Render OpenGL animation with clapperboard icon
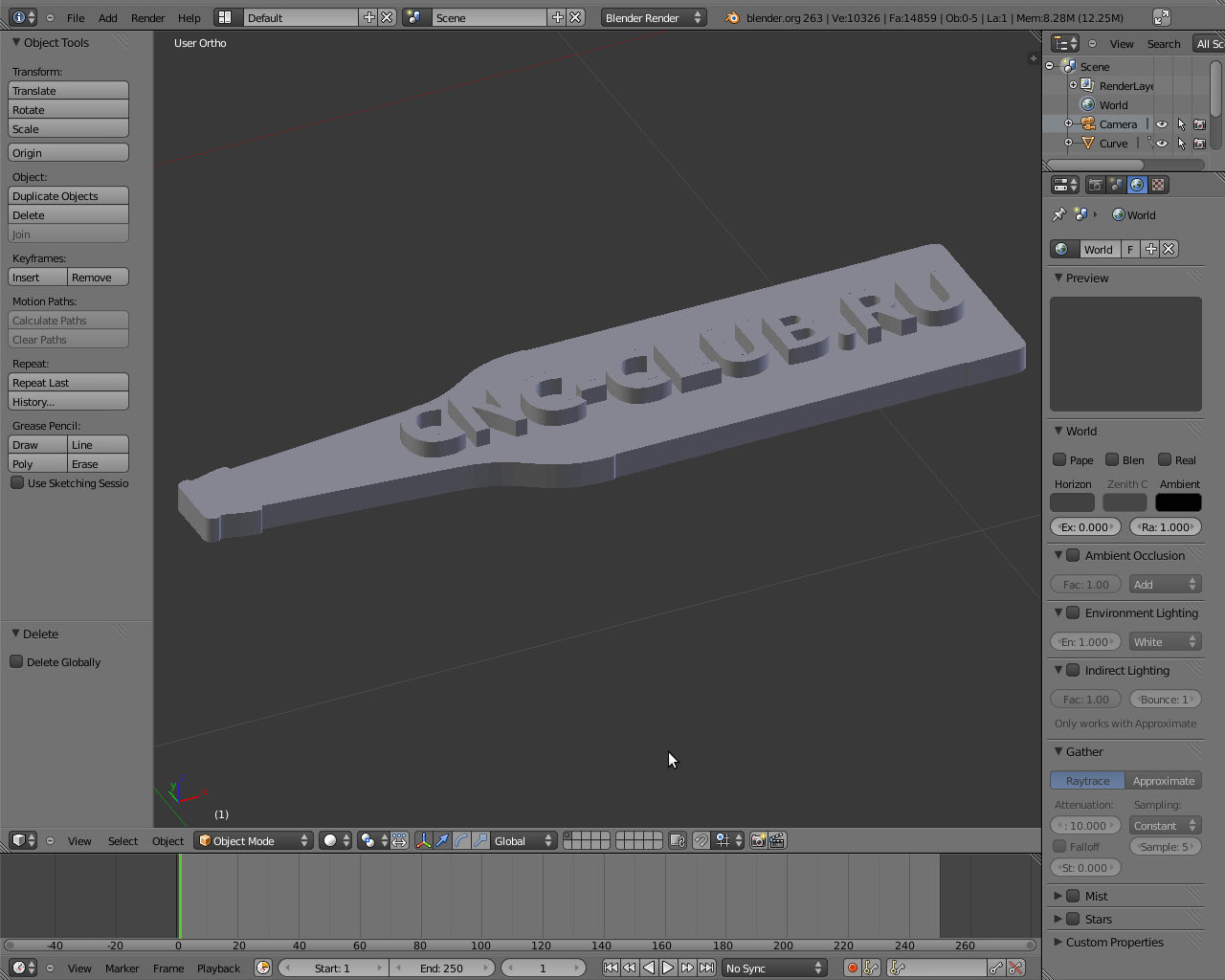The width and height of the screenshot is (1225, 980). [777, 840]
